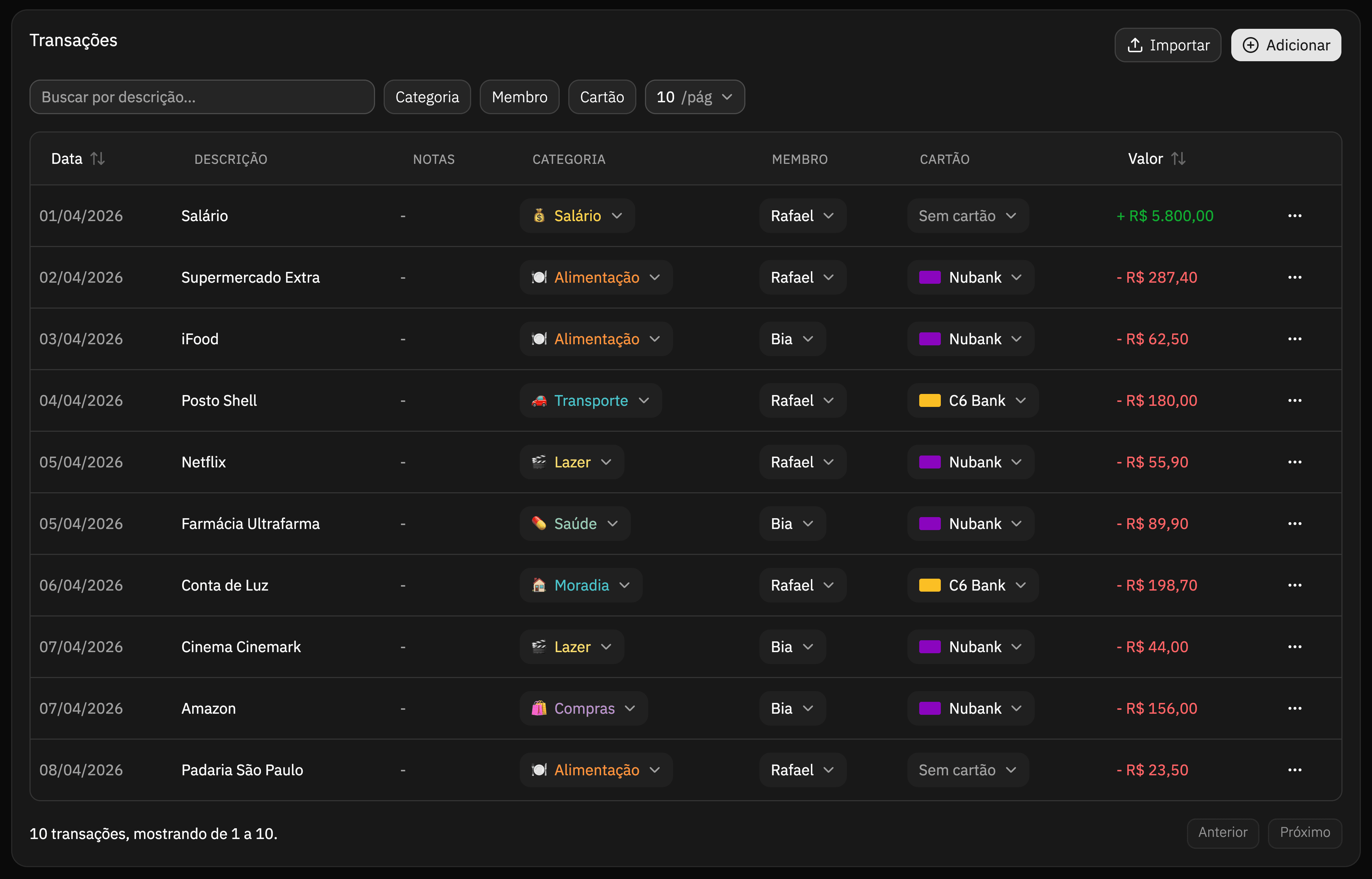Open Sem cartão dropdown for Padaria row
This screenshot has height=879, width=1372.
click(x=967, y=770)
